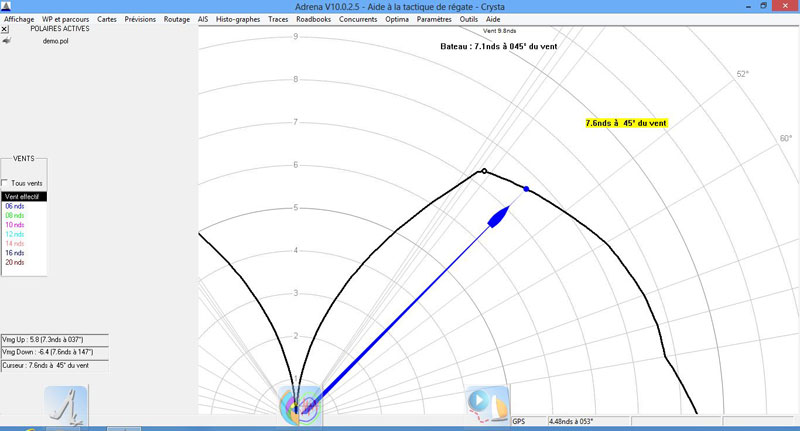Minimize the Adrena window

(x=748, y=6)
